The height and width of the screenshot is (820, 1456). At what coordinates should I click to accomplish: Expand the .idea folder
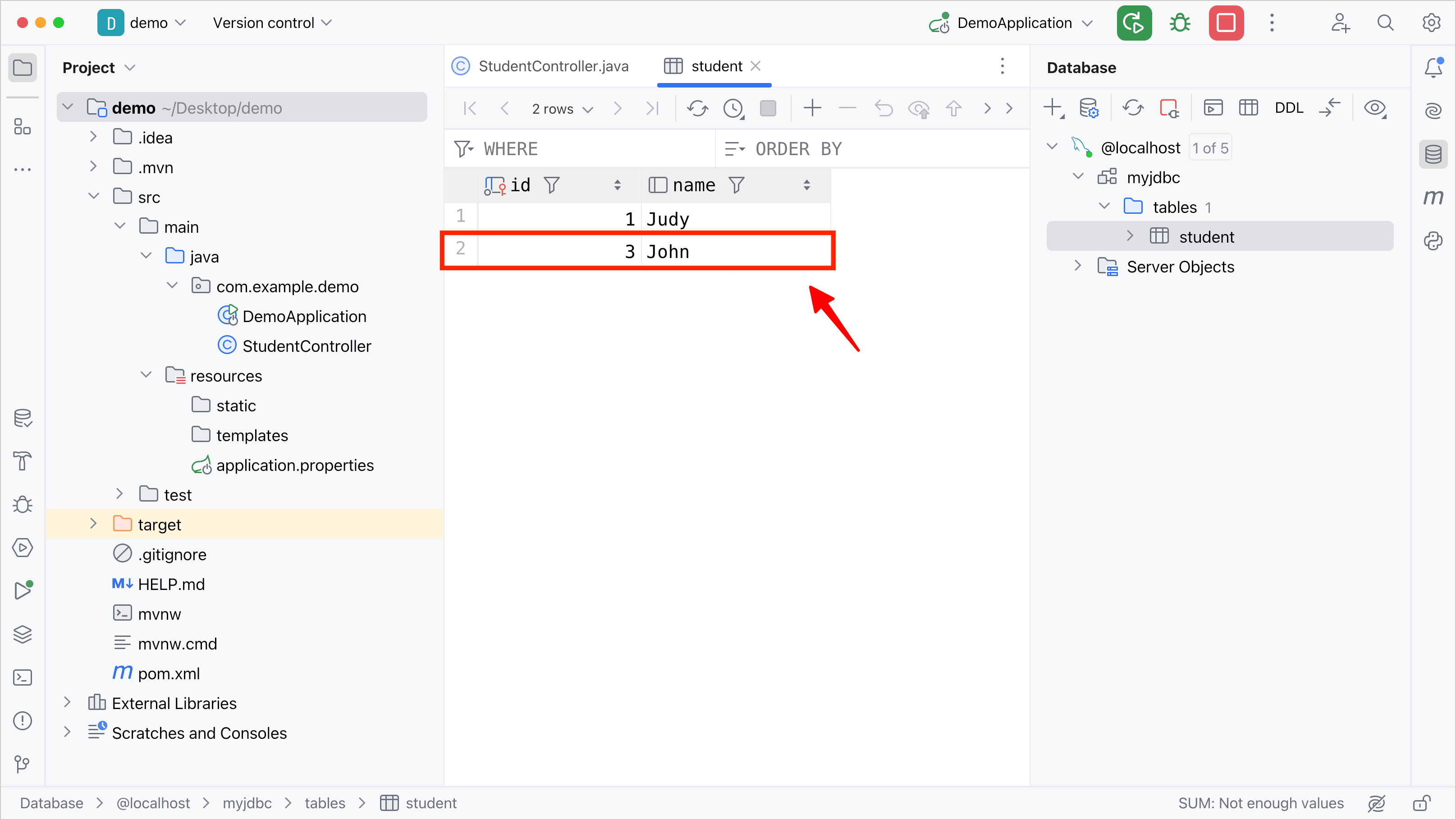93,138
